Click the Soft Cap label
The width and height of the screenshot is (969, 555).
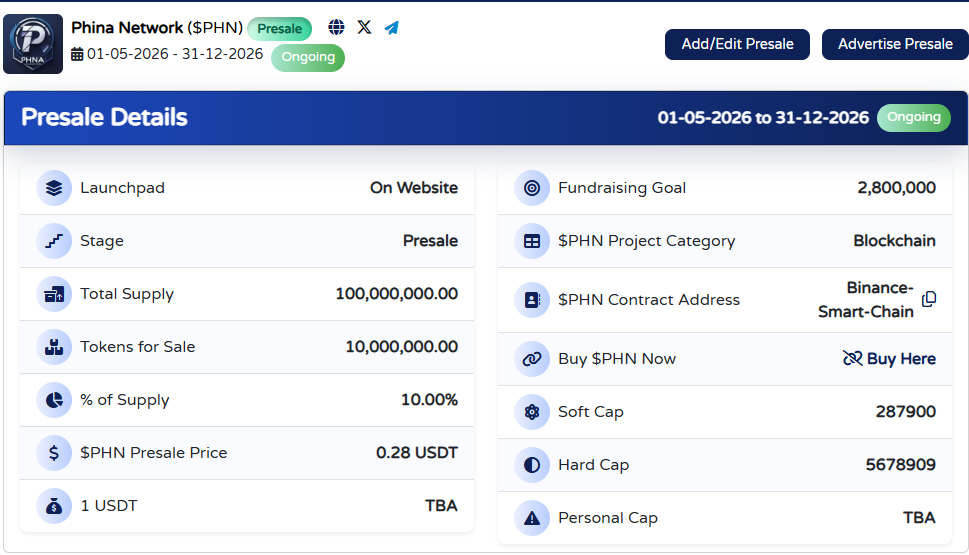[591, 412]
